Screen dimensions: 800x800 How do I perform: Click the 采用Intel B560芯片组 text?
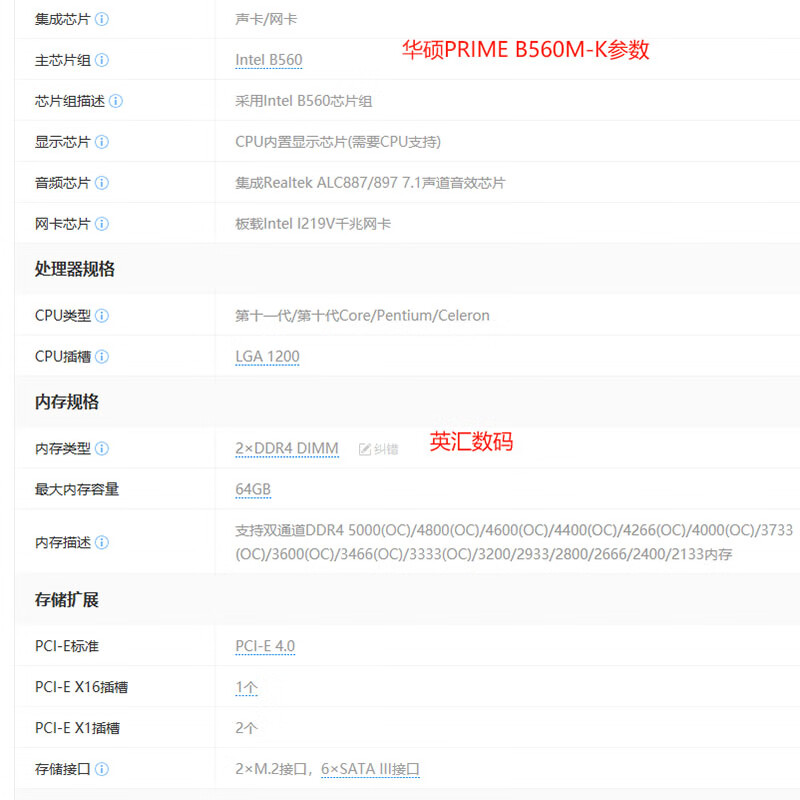304,101
